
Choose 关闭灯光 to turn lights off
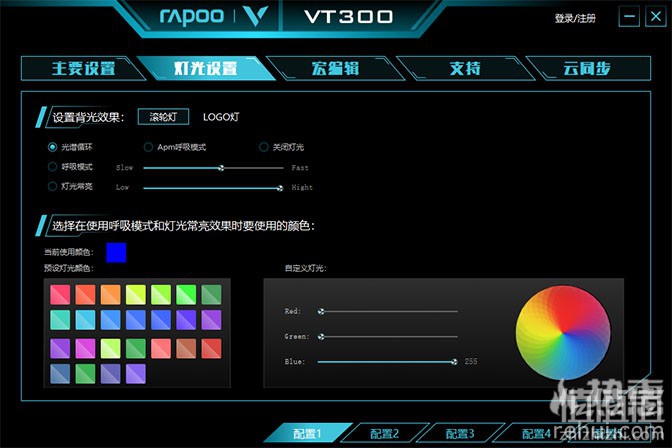tap(264, 147)
